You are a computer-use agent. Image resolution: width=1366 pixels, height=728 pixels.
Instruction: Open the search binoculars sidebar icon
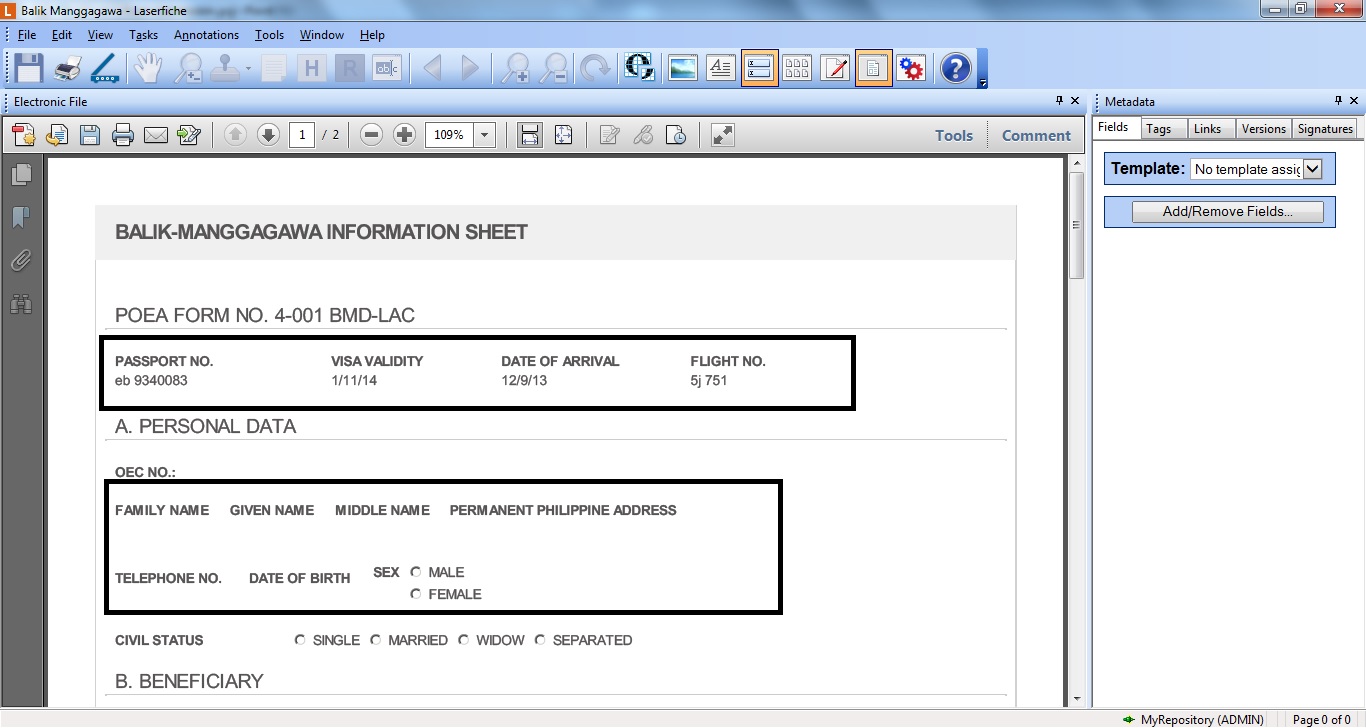click(x=21, y=303)
